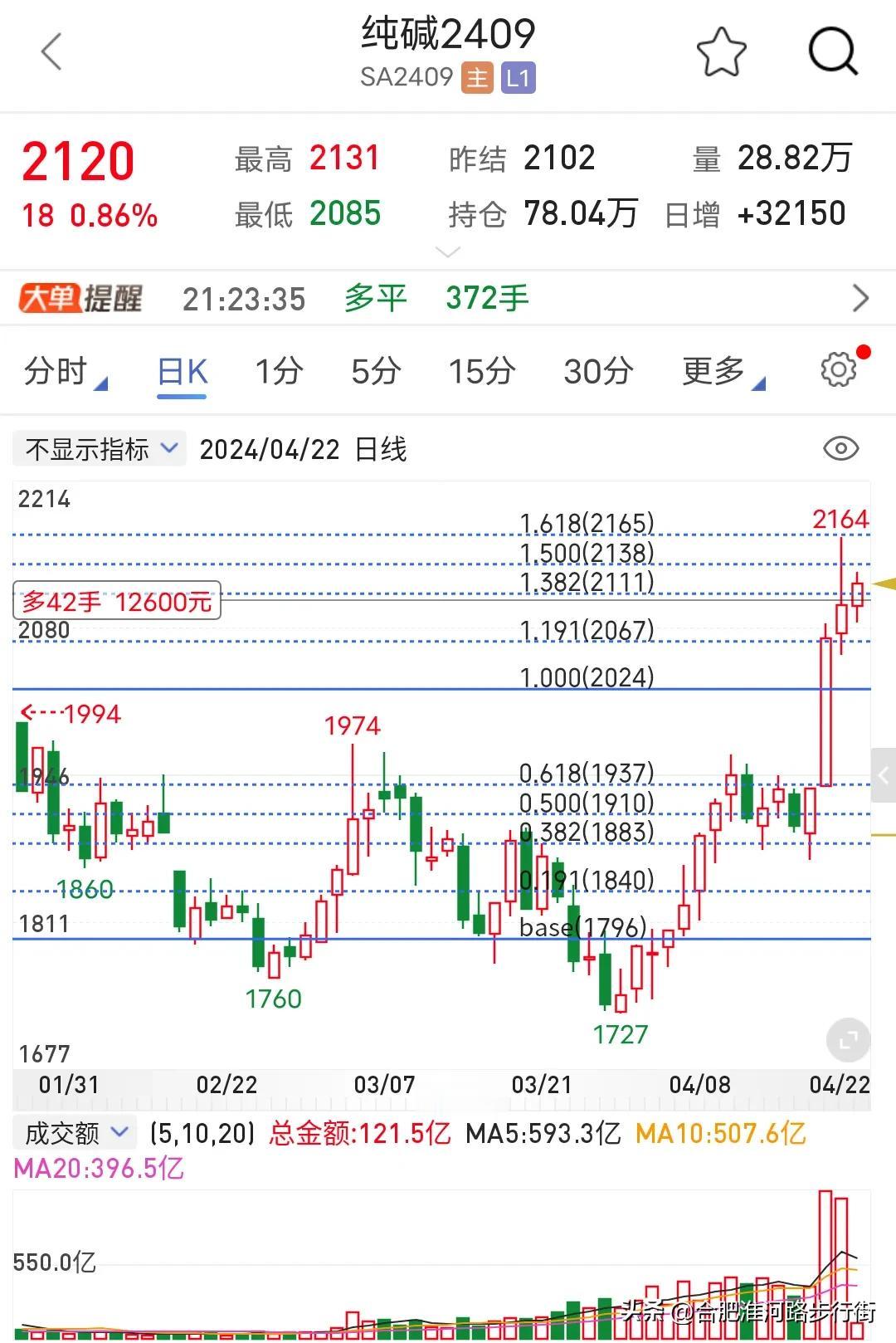Tap the 21:23:35 timestamp

pos(244,299)
